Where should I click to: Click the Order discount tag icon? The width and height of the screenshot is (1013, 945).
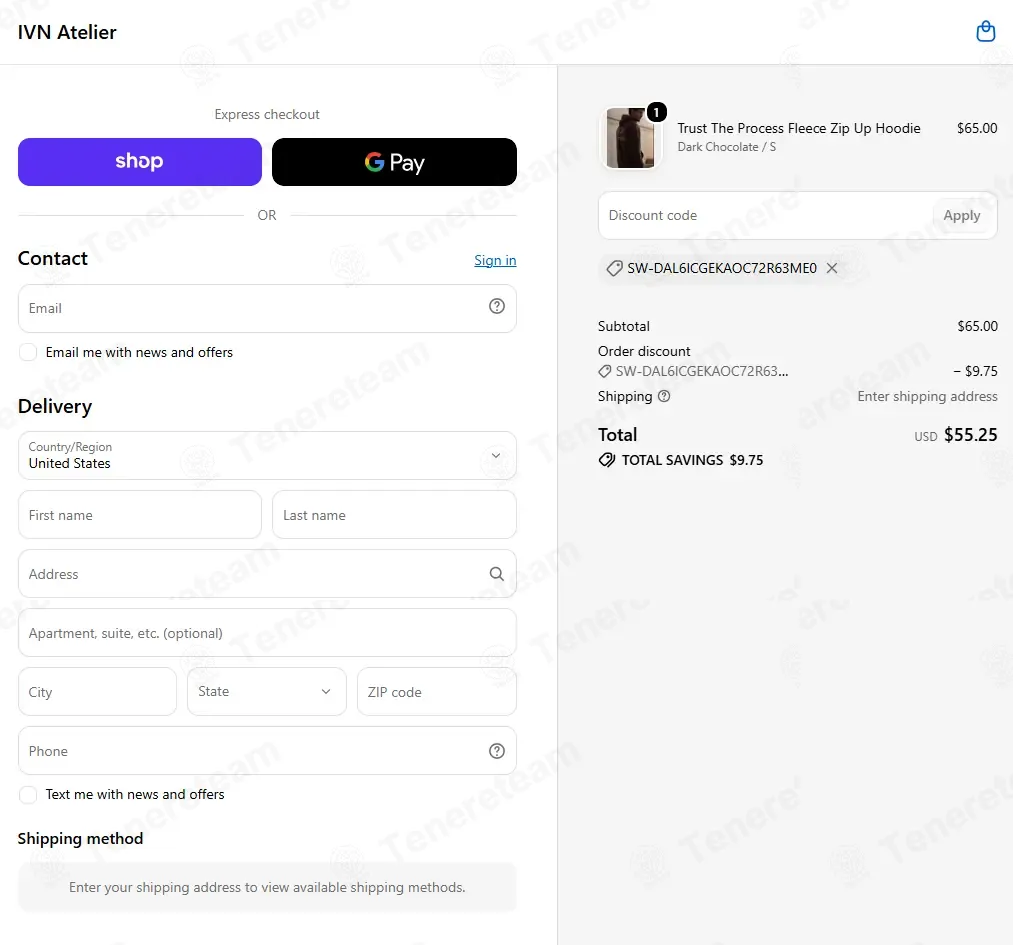click(x=605, y=371)
